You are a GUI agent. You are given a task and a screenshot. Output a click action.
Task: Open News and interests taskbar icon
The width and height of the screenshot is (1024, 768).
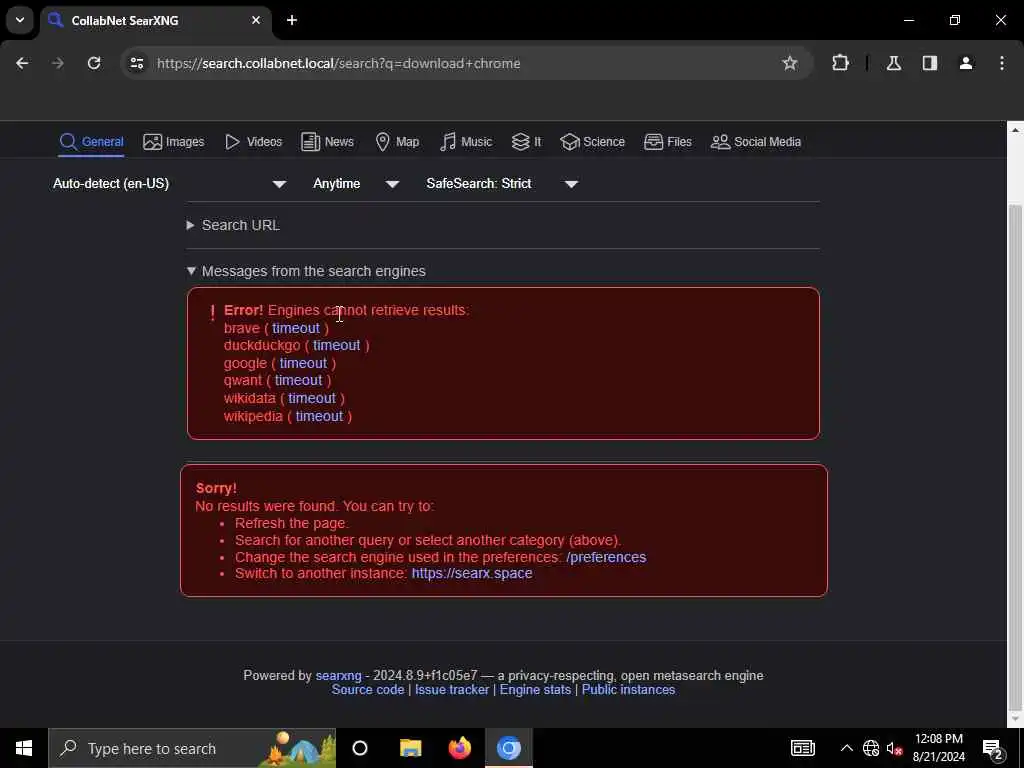tap(803, 748)
